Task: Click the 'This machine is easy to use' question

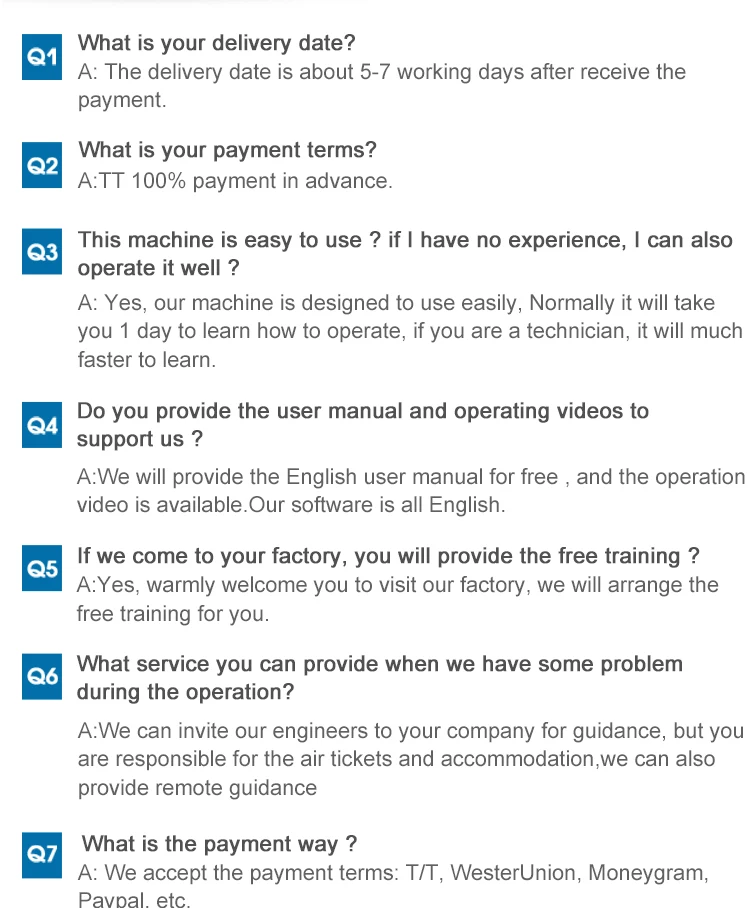Action: pyautogui.click(x=405, y=254)
